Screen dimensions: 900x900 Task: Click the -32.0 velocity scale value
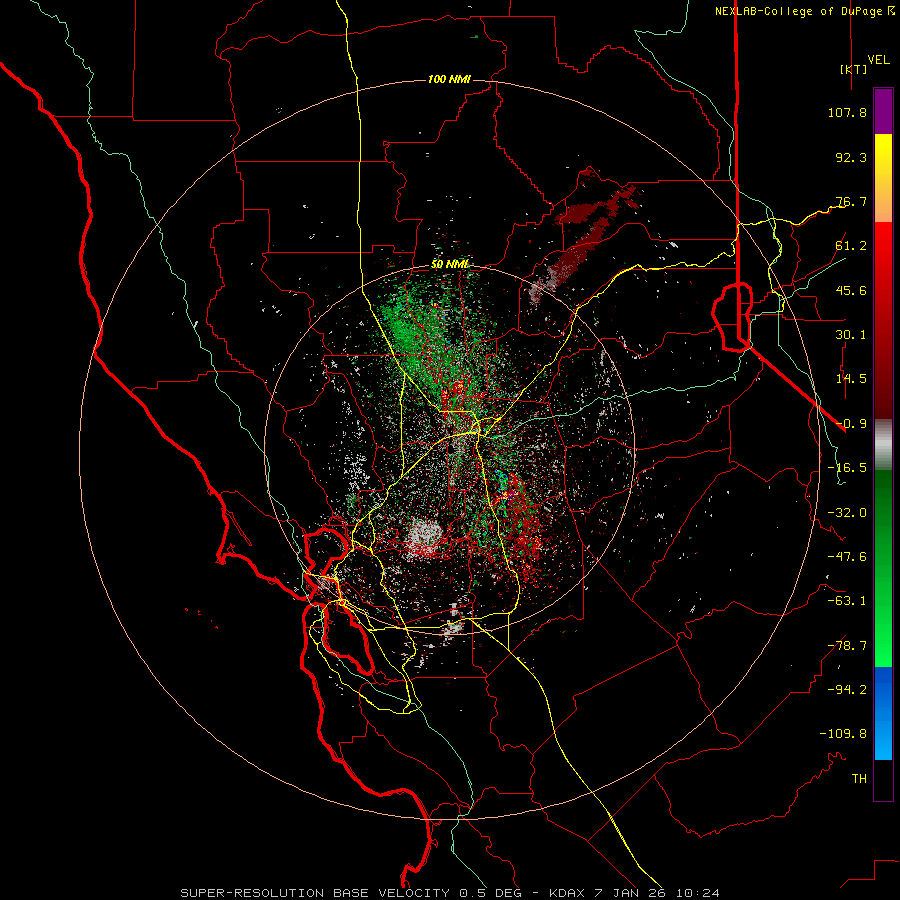point(847,513)
